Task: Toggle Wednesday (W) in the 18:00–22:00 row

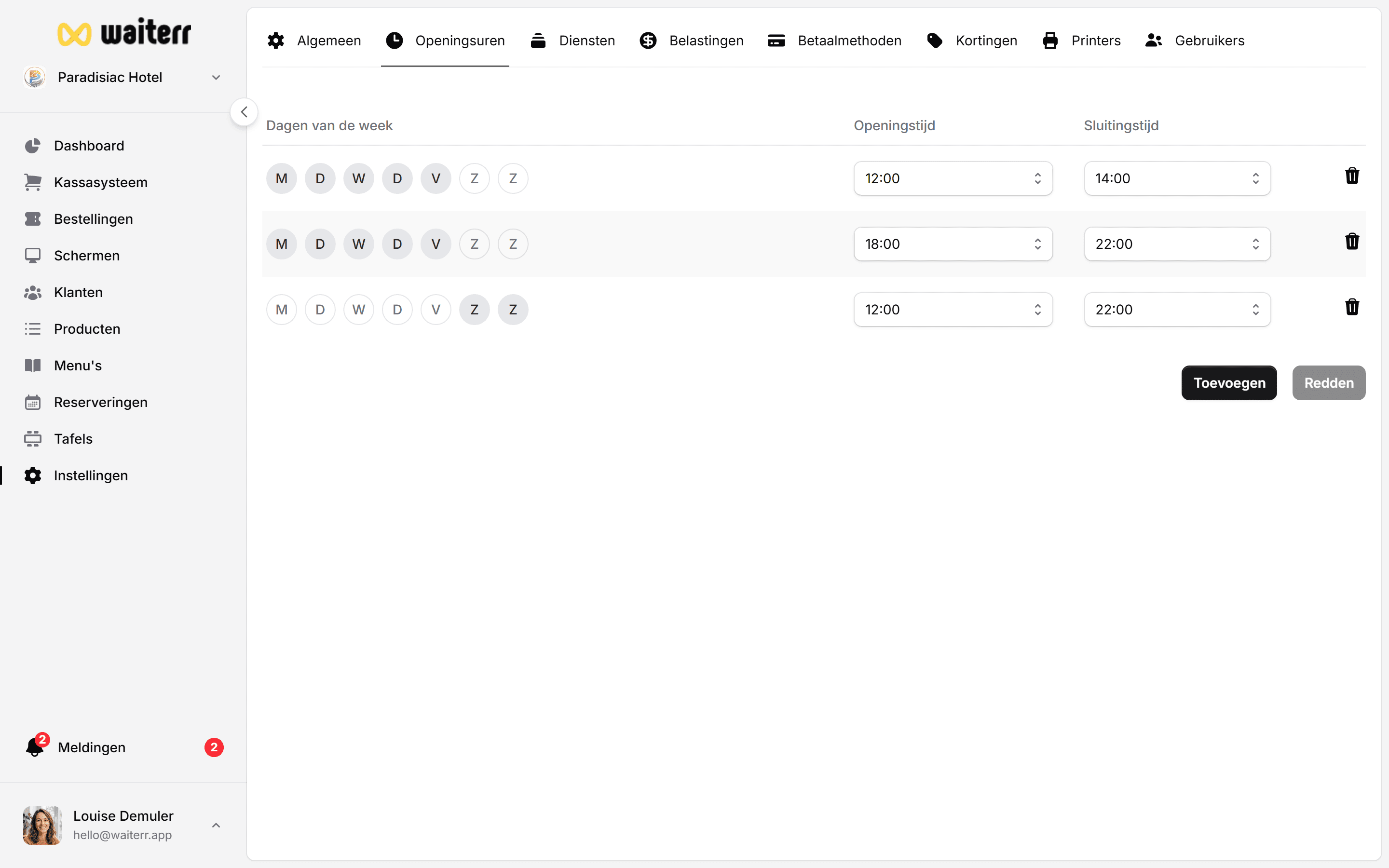Action: (x=359, y=244)
